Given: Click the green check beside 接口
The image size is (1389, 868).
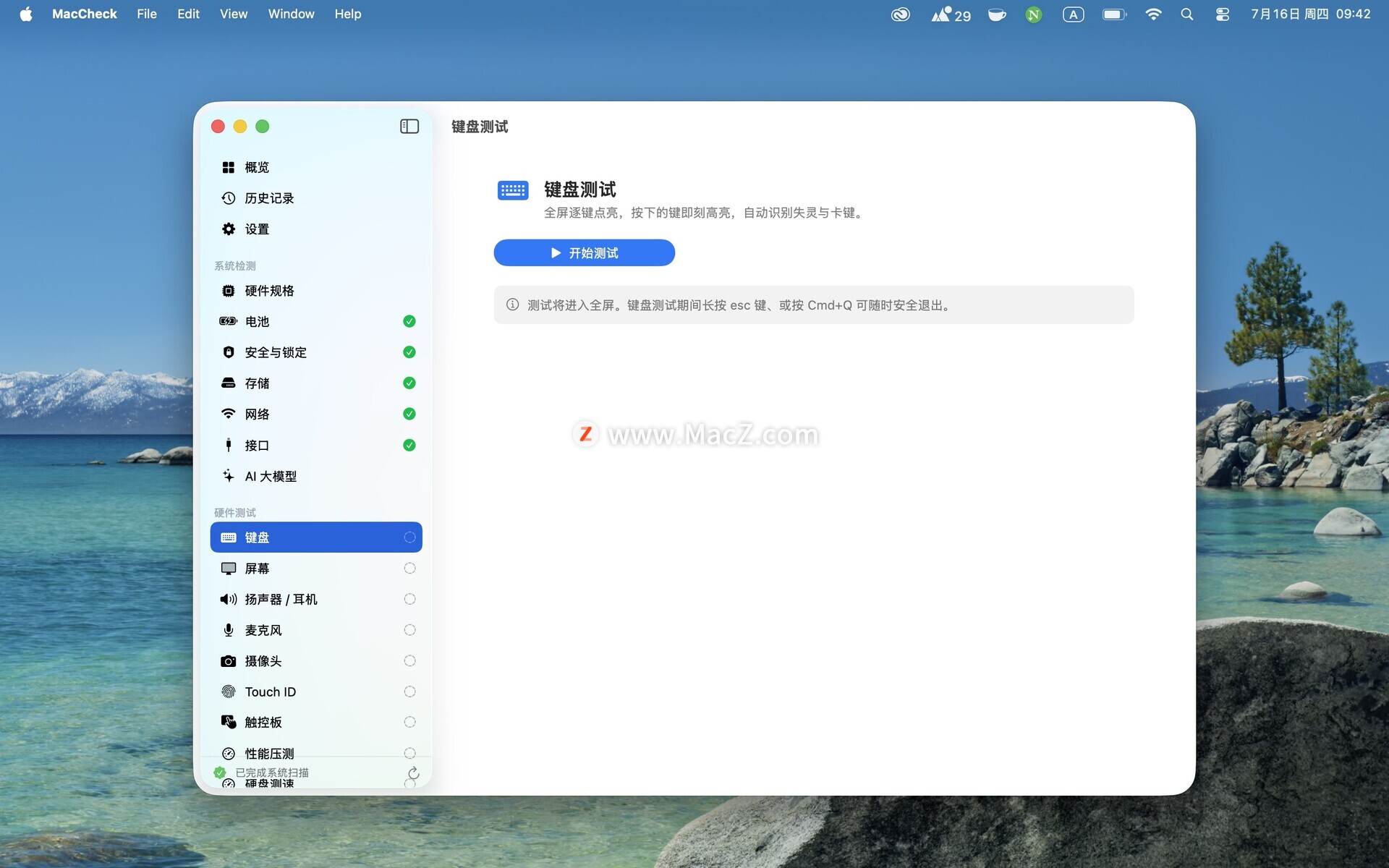Looking at the screenshot, I should click(409, 445).
